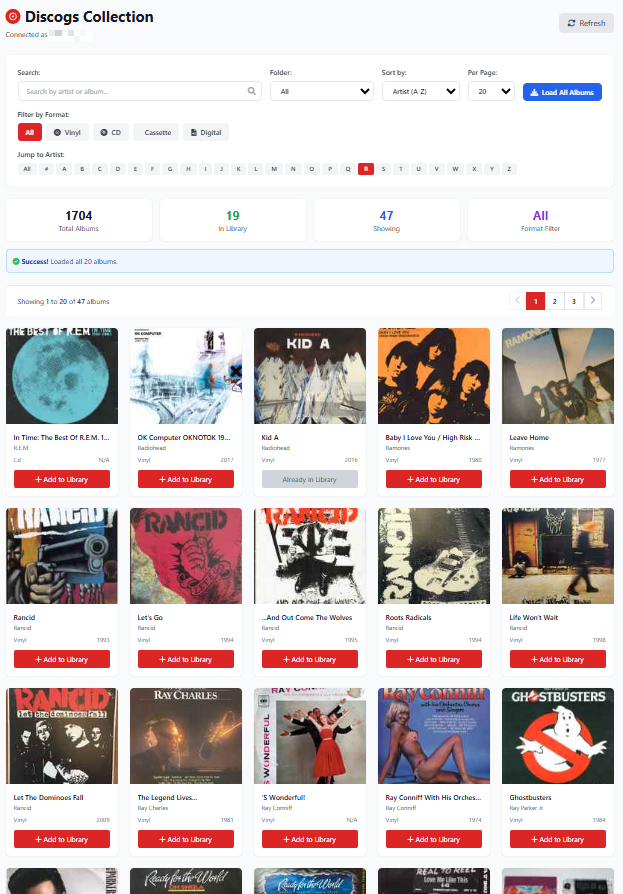
Task: Add In Time: Best Of R.E.M. to library
Action: tap(62, 479)
